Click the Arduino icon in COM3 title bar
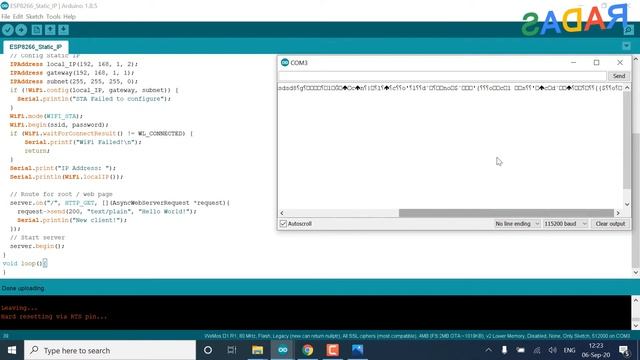 pos(285,62)
